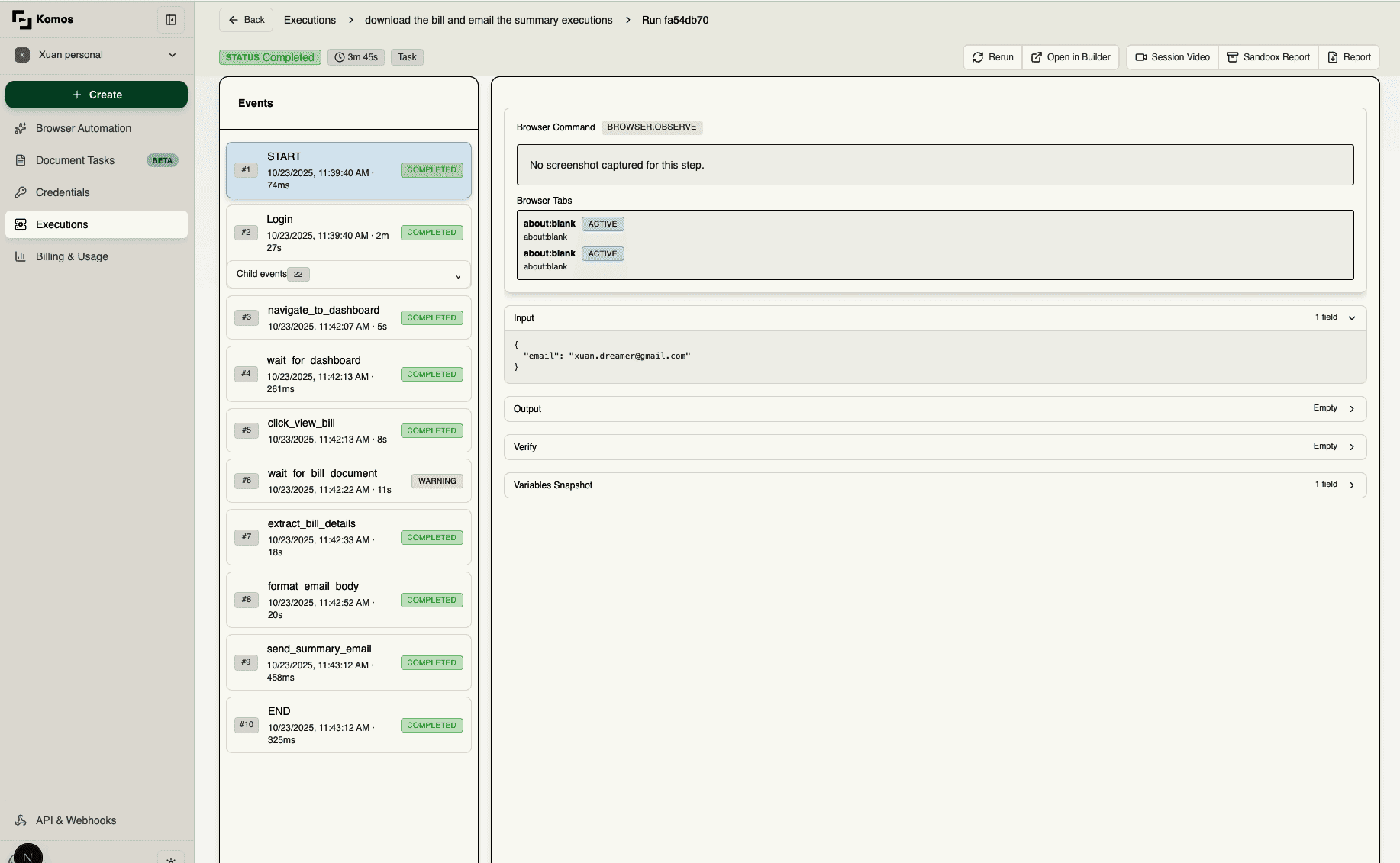
Task: Click the Rerun button
Action: (992, 57)
